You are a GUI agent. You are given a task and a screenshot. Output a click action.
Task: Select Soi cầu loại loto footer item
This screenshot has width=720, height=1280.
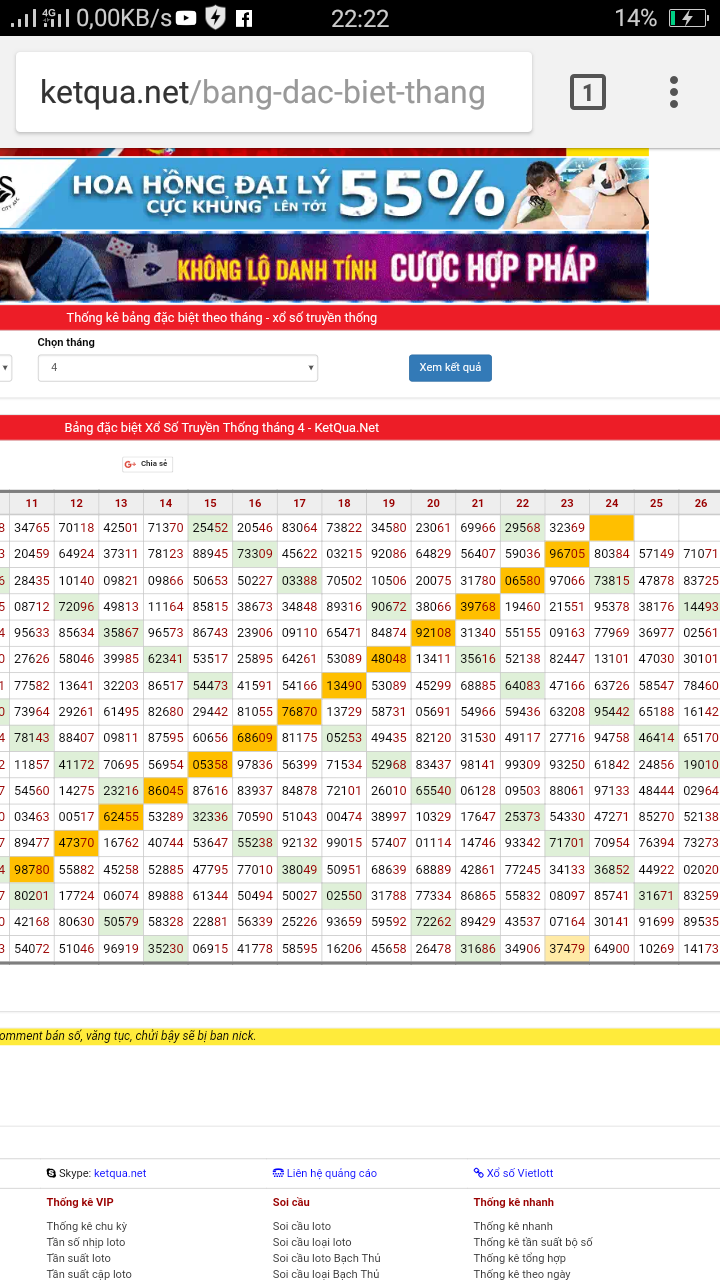pyautogui.click(x=311, y=1242)
